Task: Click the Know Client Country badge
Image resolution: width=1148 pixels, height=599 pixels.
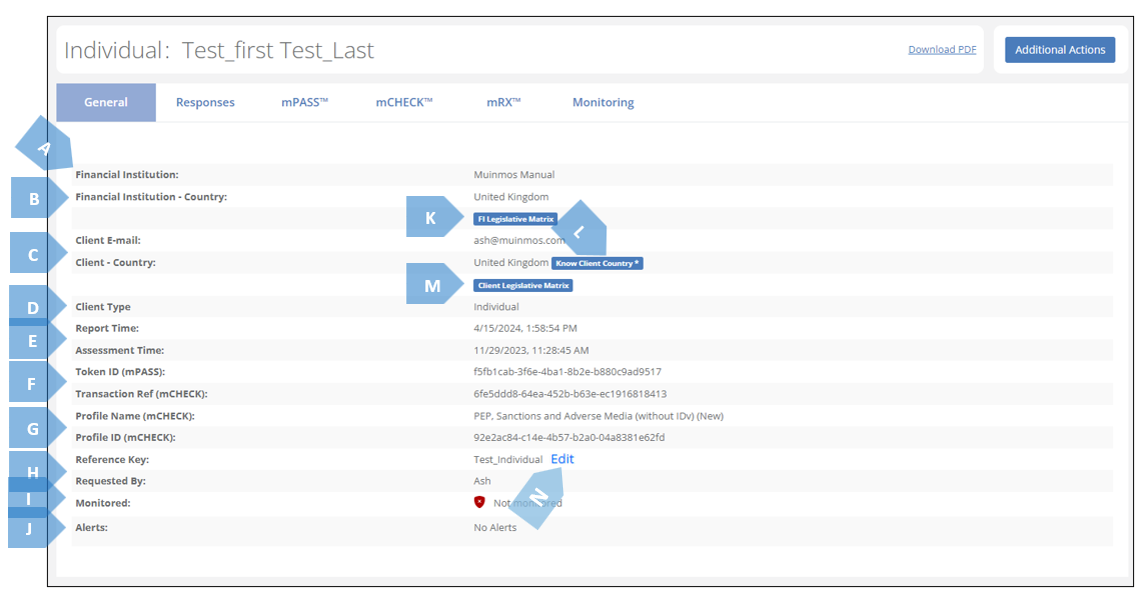Action: [598, 263]
